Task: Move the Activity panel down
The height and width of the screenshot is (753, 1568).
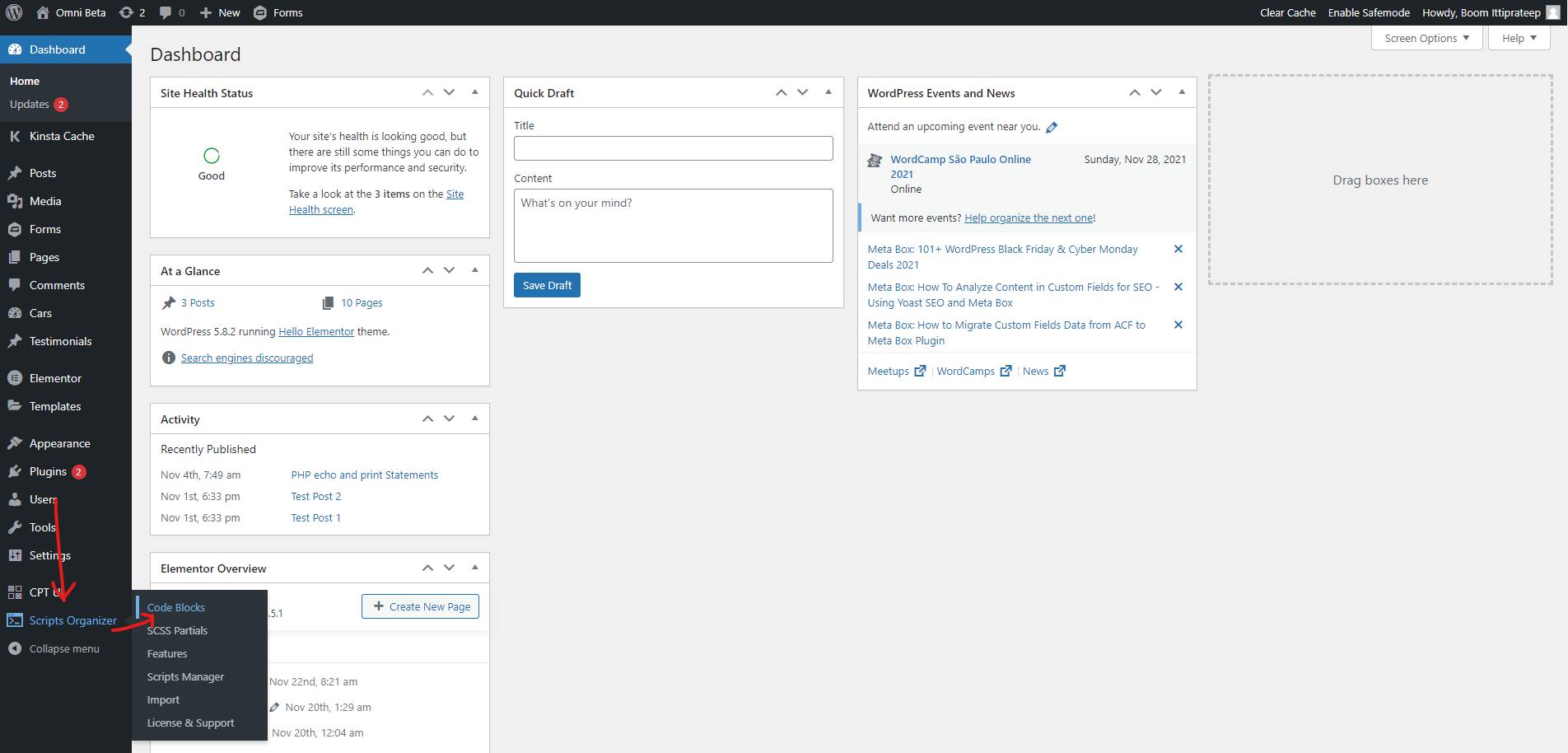Action: click(449, 419)
